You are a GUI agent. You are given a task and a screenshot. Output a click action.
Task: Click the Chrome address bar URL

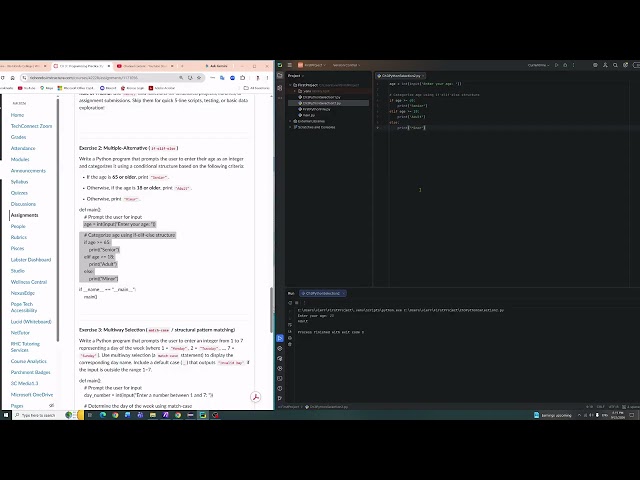point(84,78)
